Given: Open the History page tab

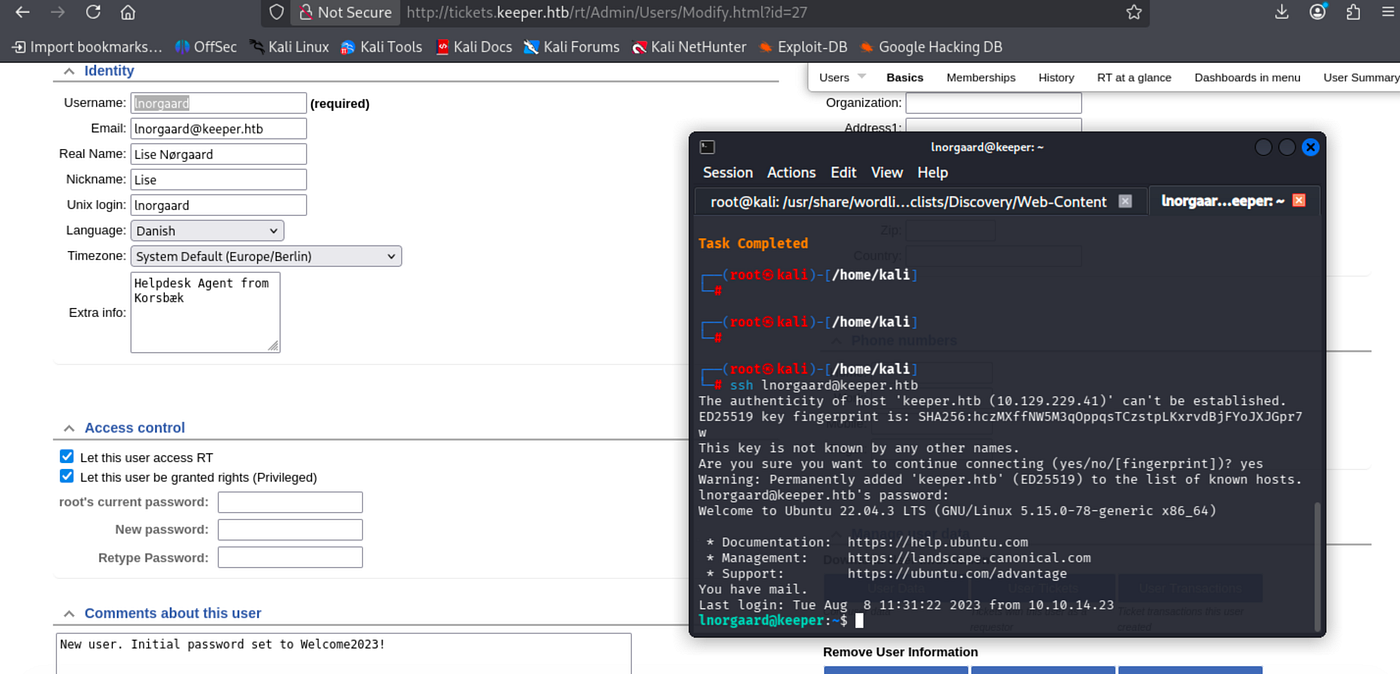Looking at the screenshot, I should pyautogui.click(x=1056, y=77).
